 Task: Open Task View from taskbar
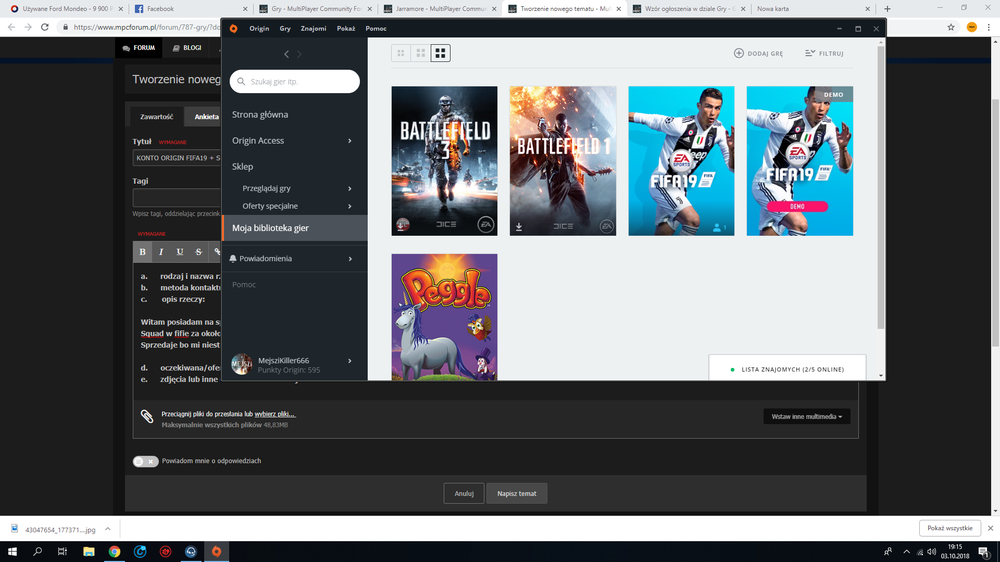tap(62, 551)
